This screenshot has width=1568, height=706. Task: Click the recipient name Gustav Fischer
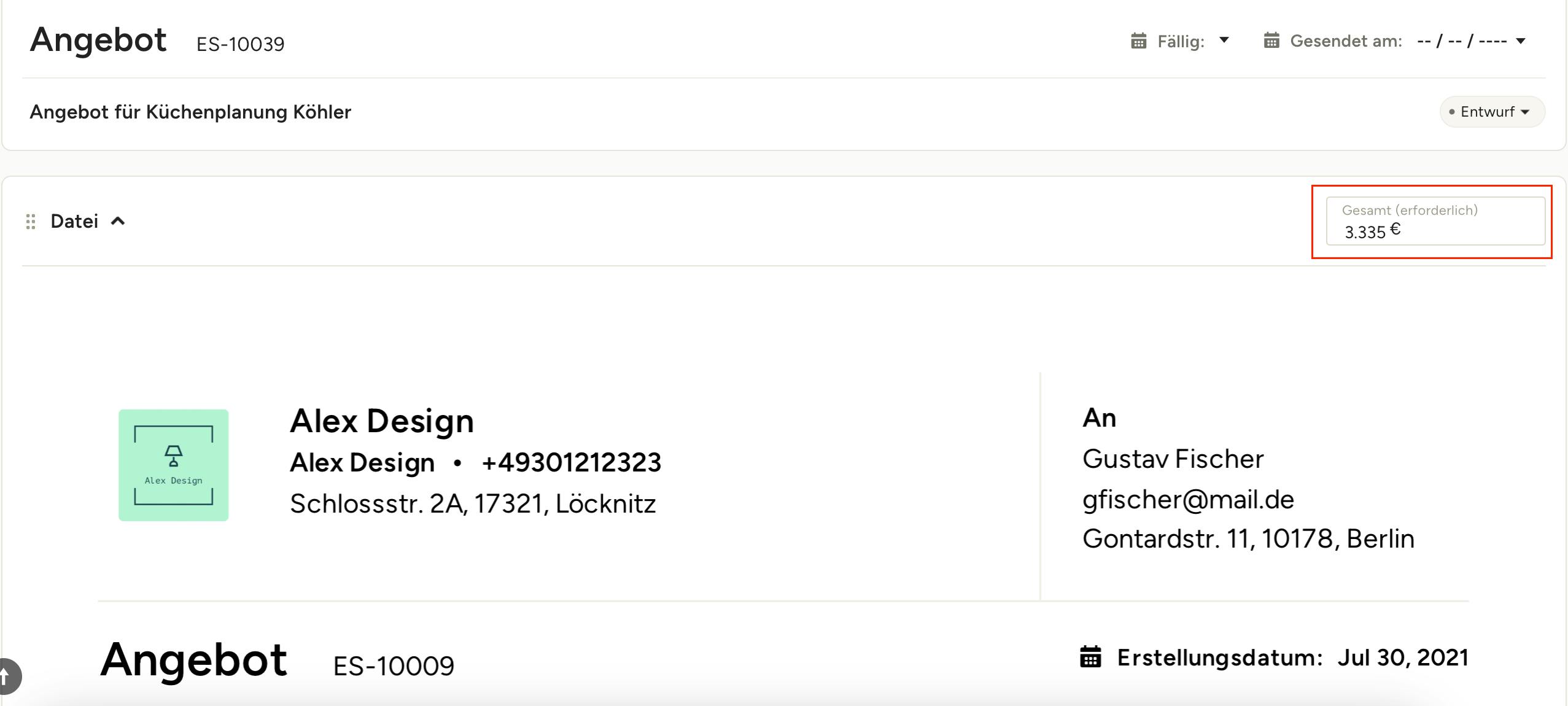pyautogui.click(x=1173, y=459)
